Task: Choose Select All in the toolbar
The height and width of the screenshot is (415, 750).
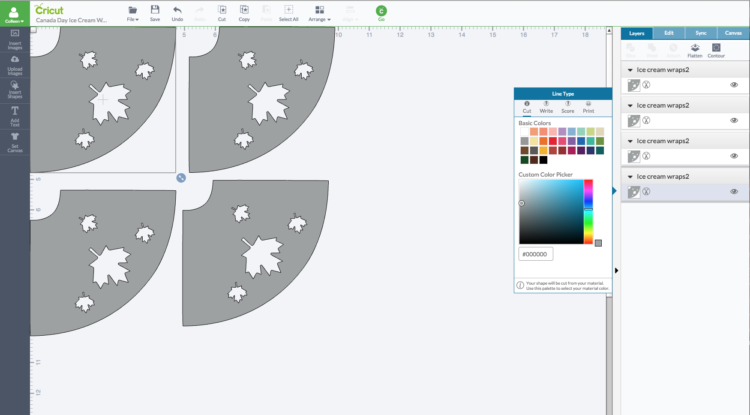Action: coord(288,13)
